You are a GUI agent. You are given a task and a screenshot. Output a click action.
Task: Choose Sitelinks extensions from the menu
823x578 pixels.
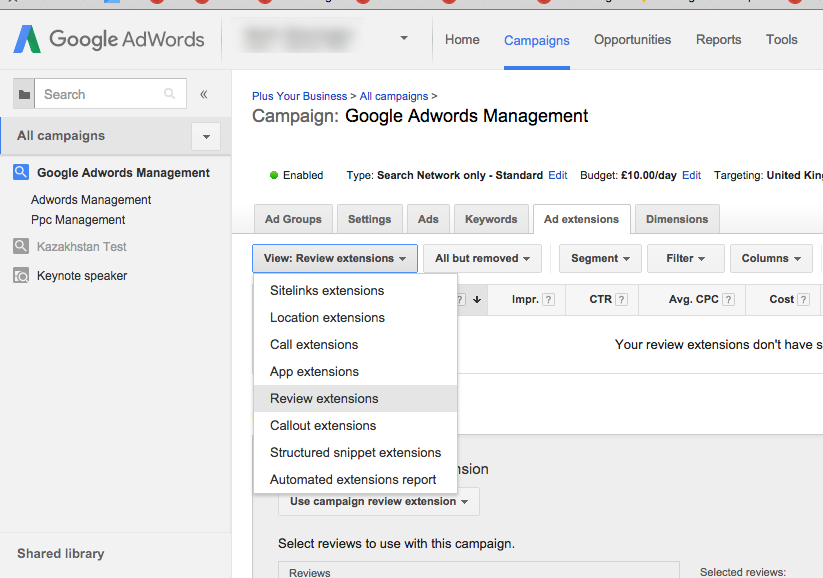point(355,290)
